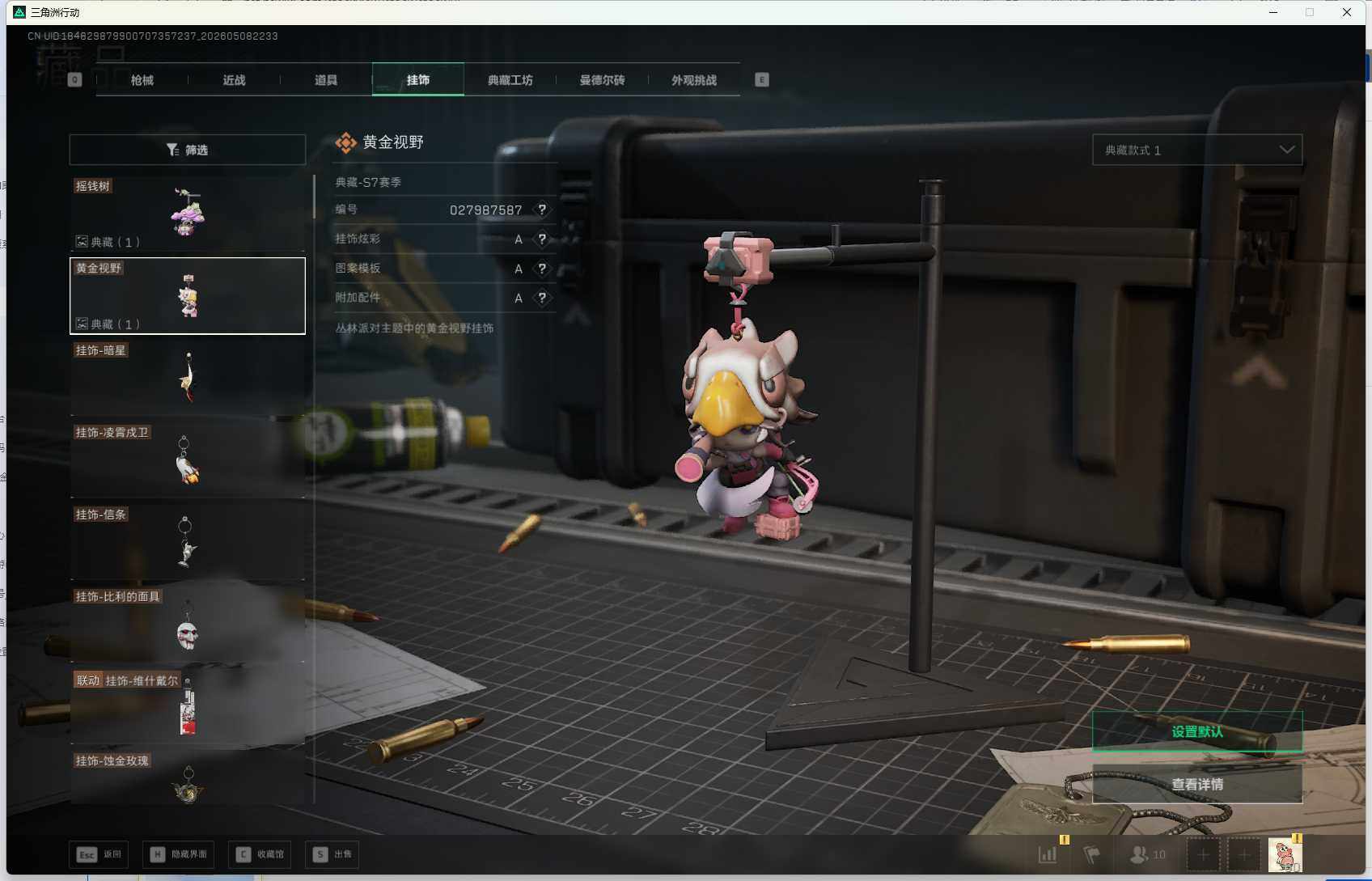
Task: Close the 三角洲行动 window
Action: tap(1347, 12)
